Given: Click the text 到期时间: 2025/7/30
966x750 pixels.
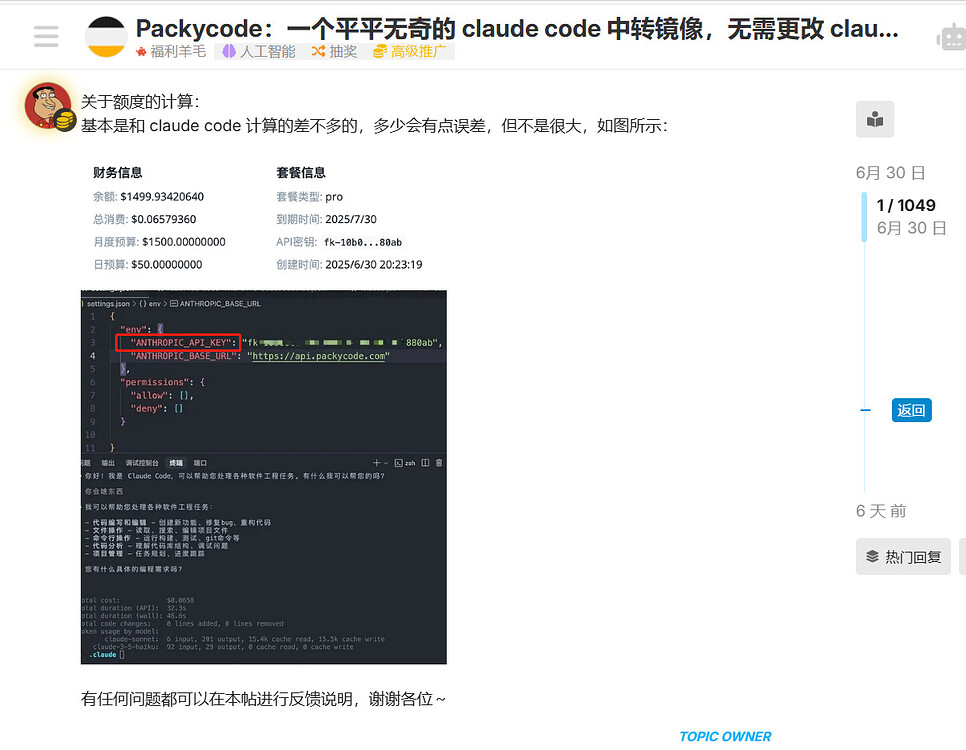Looking at the screenshot, I should click(327, 219).
